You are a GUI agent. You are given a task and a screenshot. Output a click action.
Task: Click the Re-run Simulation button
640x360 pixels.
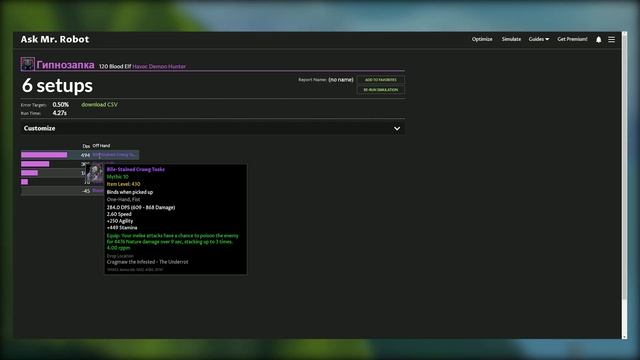pos(381,90)
